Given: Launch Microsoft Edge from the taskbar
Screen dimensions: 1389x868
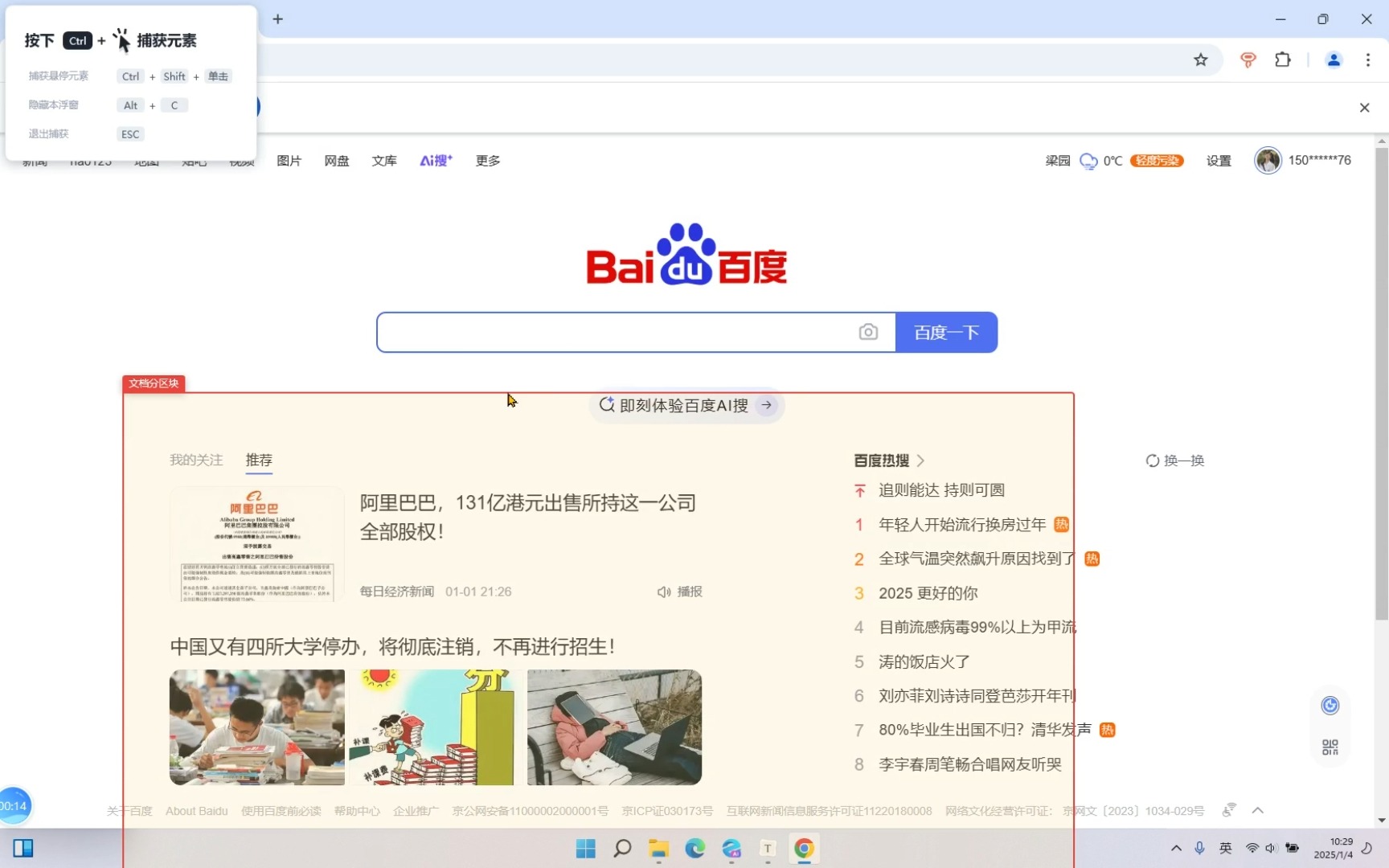Looking at the screenshot, I should pyautogui.click(x=694, y=849).
